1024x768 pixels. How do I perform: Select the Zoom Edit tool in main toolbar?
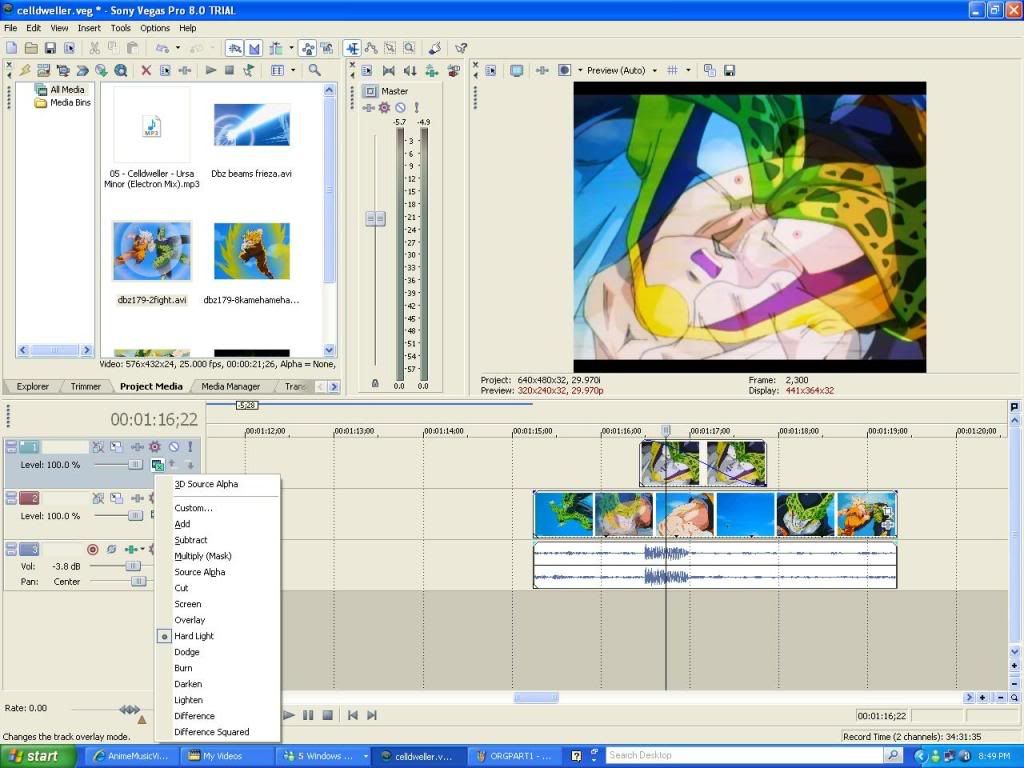[409, 48]
